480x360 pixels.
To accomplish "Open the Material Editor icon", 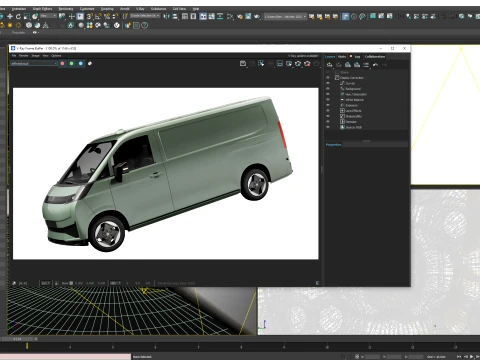I will pos(230,16).
